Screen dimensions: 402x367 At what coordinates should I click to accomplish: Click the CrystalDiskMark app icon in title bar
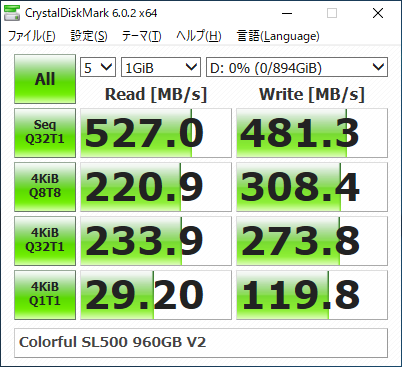(x=12, y=13)
